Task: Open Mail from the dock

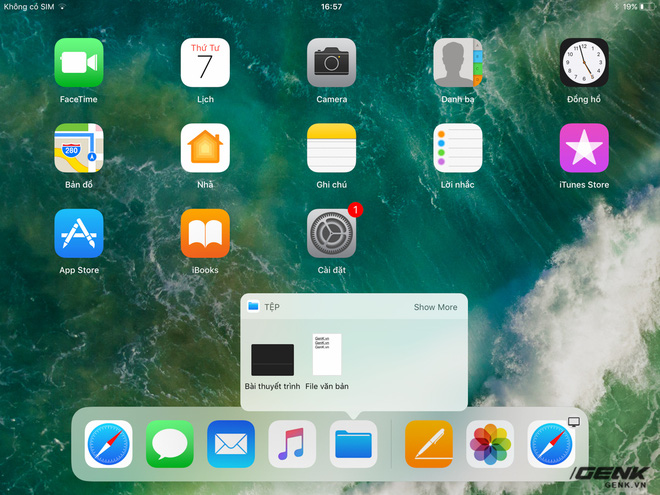Action: pyautogui.click(x=231, y=444)
